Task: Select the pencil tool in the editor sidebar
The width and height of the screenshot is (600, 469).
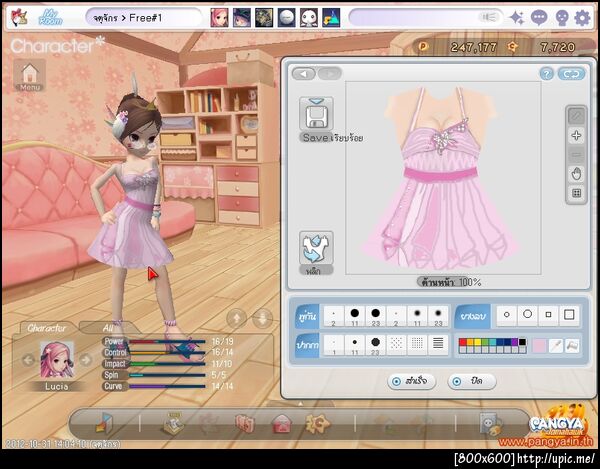Action: point(576,116)
